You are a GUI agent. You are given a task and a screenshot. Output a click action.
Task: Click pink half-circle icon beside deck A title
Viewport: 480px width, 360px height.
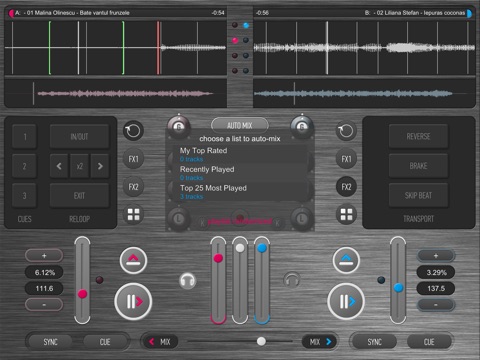[x=11, y=13]
